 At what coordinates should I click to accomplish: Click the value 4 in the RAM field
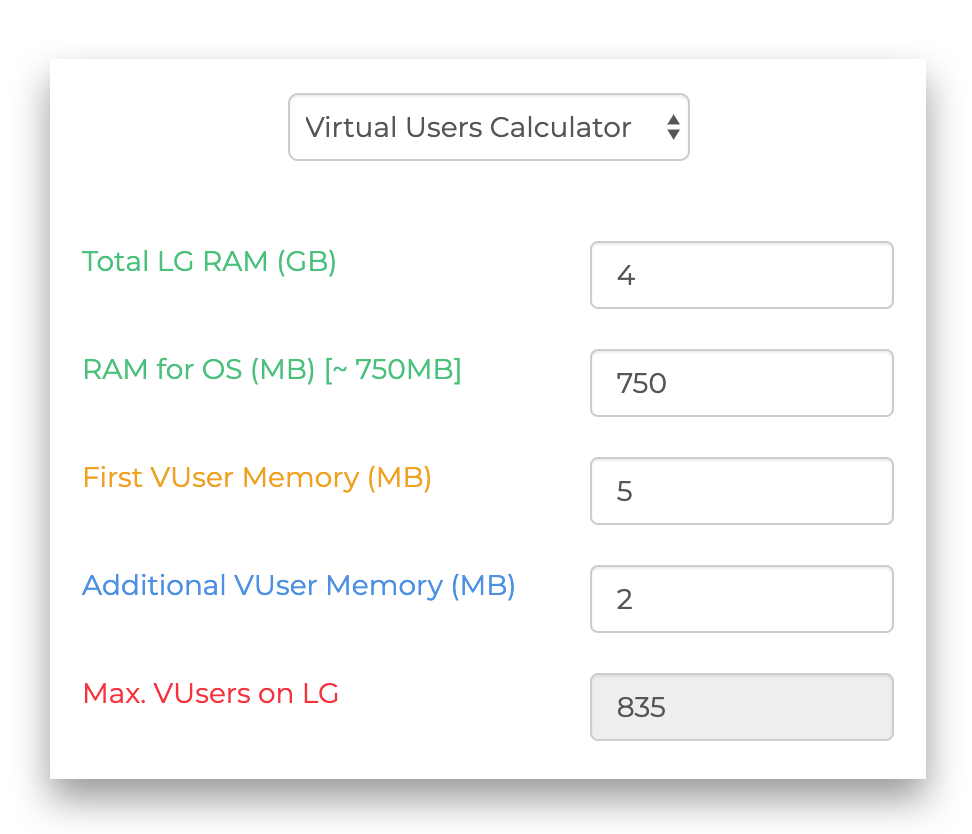[x=626, y=275]
